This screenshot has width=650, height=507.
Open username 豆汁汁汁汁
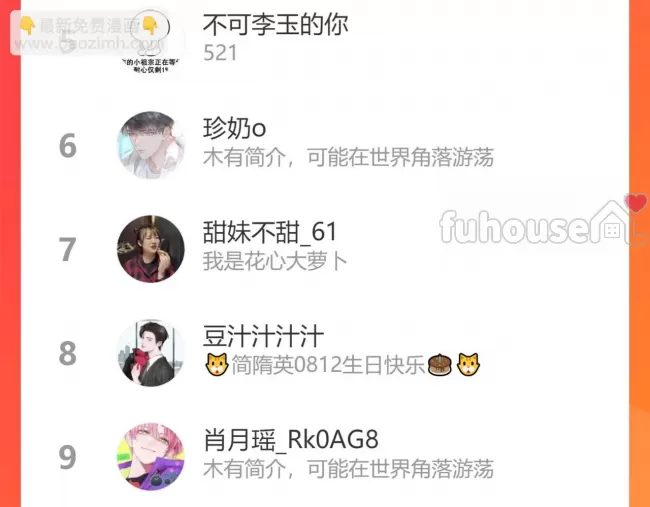[x=263, y=336]
